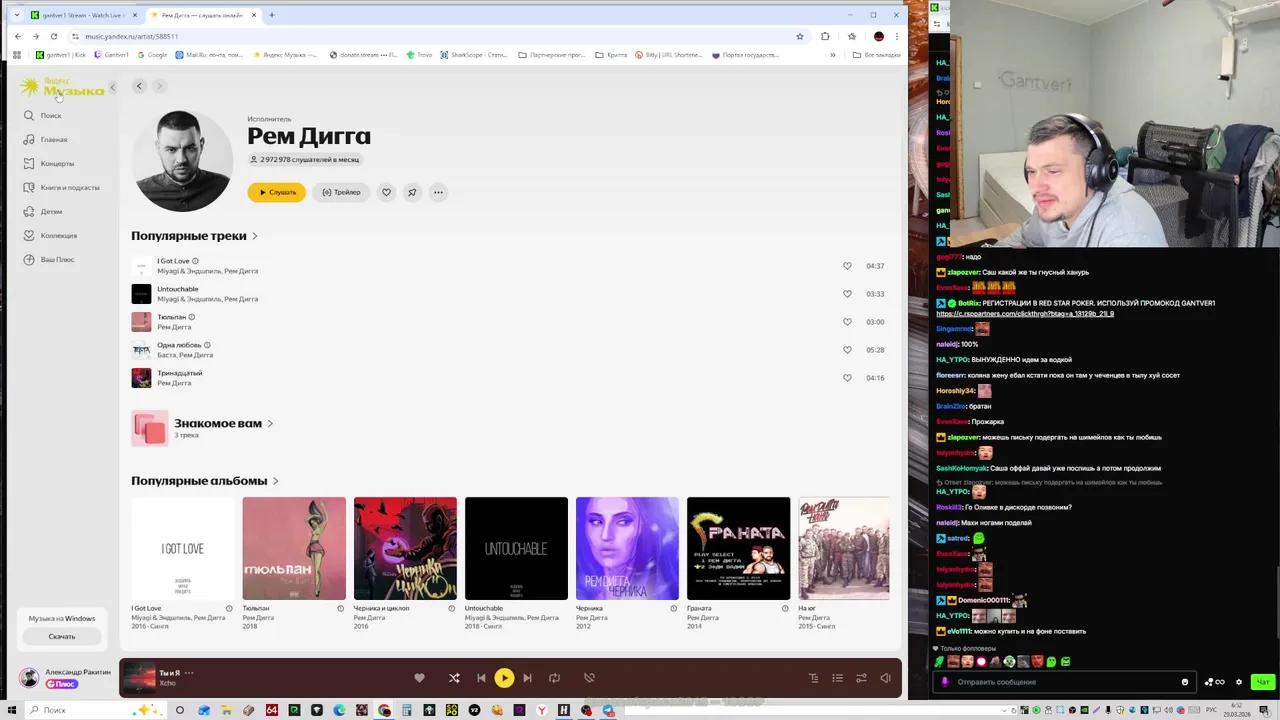Go to Главная in the sidebar
Viewport: 1280px width, 720px height.
tap(45, 140)
